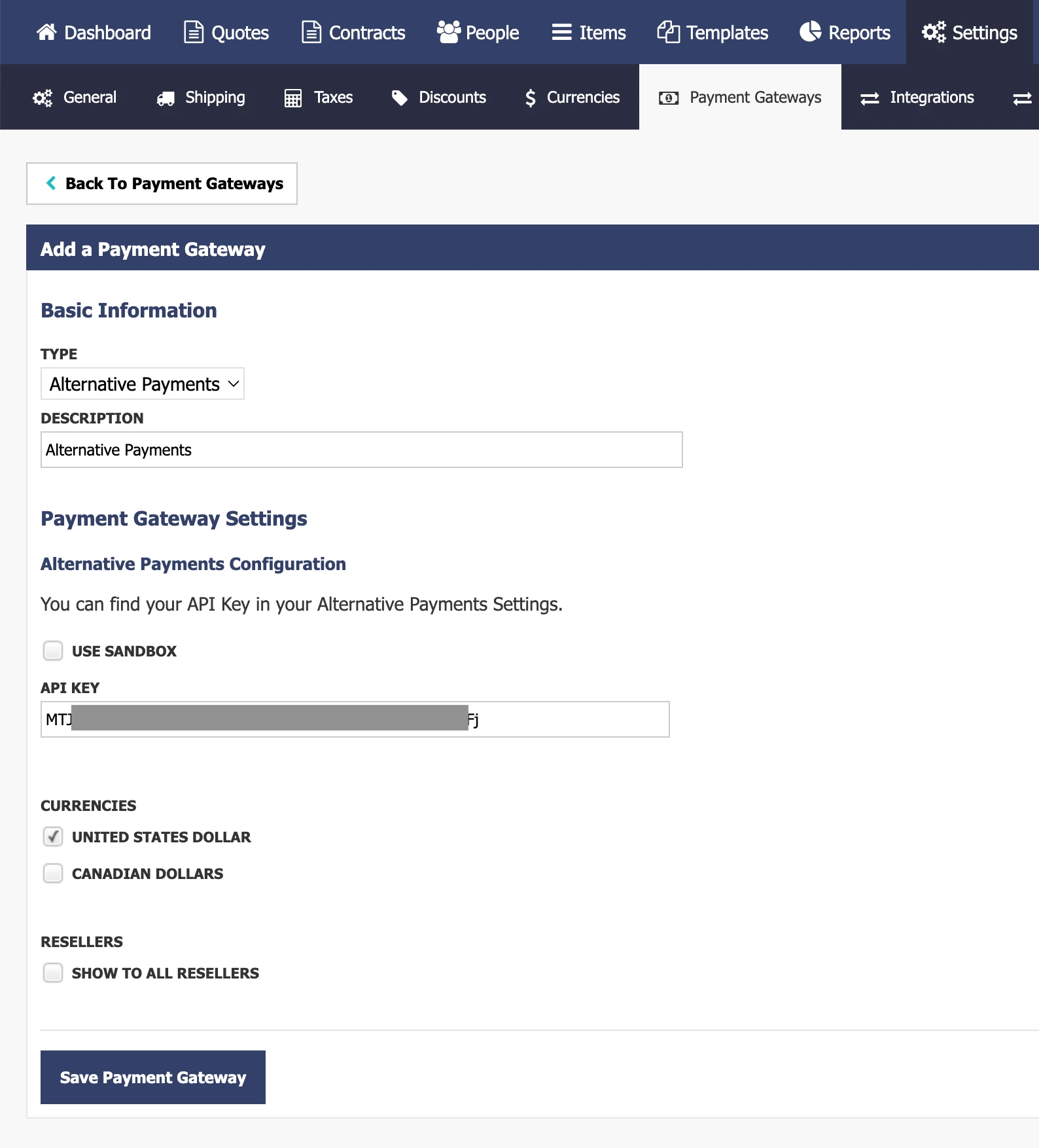The image size is (1039, 1148).
Task: Enable the Use Sandbox checkbox
Action: (53, 651)
